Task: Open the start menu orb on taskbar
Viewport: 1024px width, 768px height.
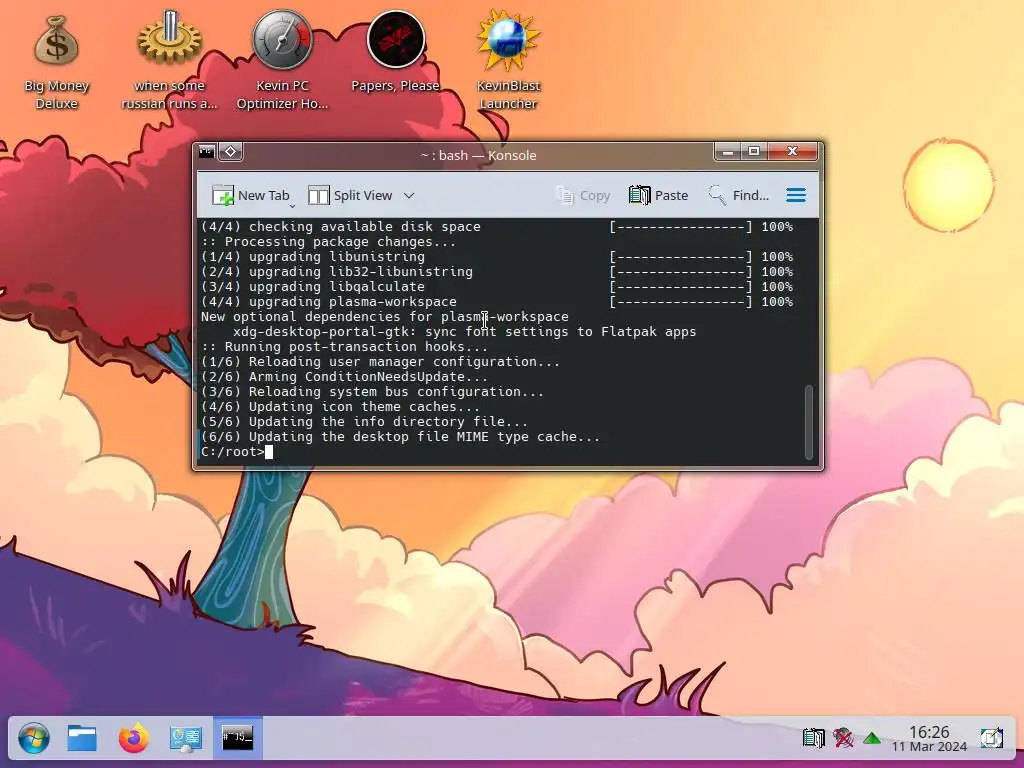Action: 33,739
